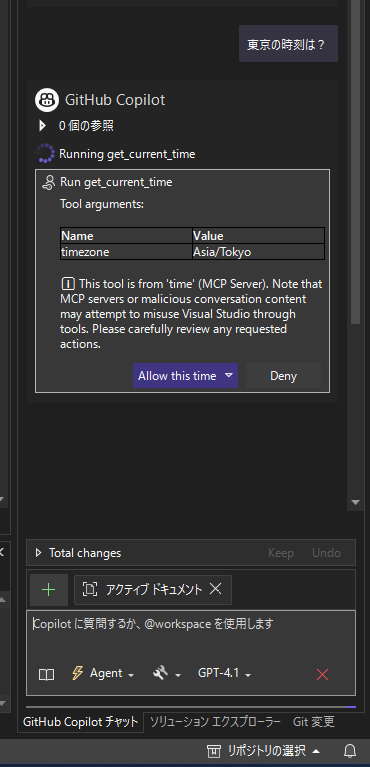Click the 東京の時刻は？ user message
The image size is (370, 767).
point(288,44)
